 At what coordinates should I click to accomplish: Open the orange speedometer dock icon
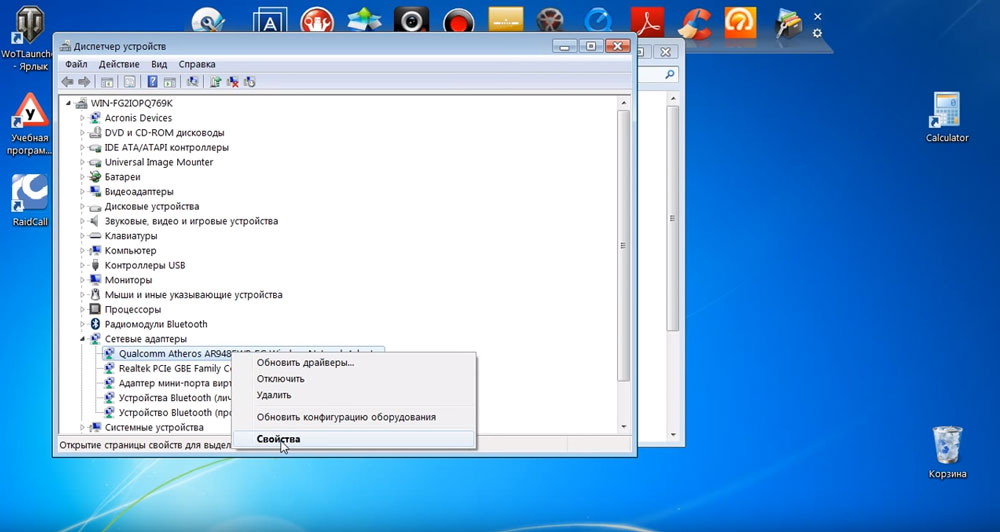point(740,22)
